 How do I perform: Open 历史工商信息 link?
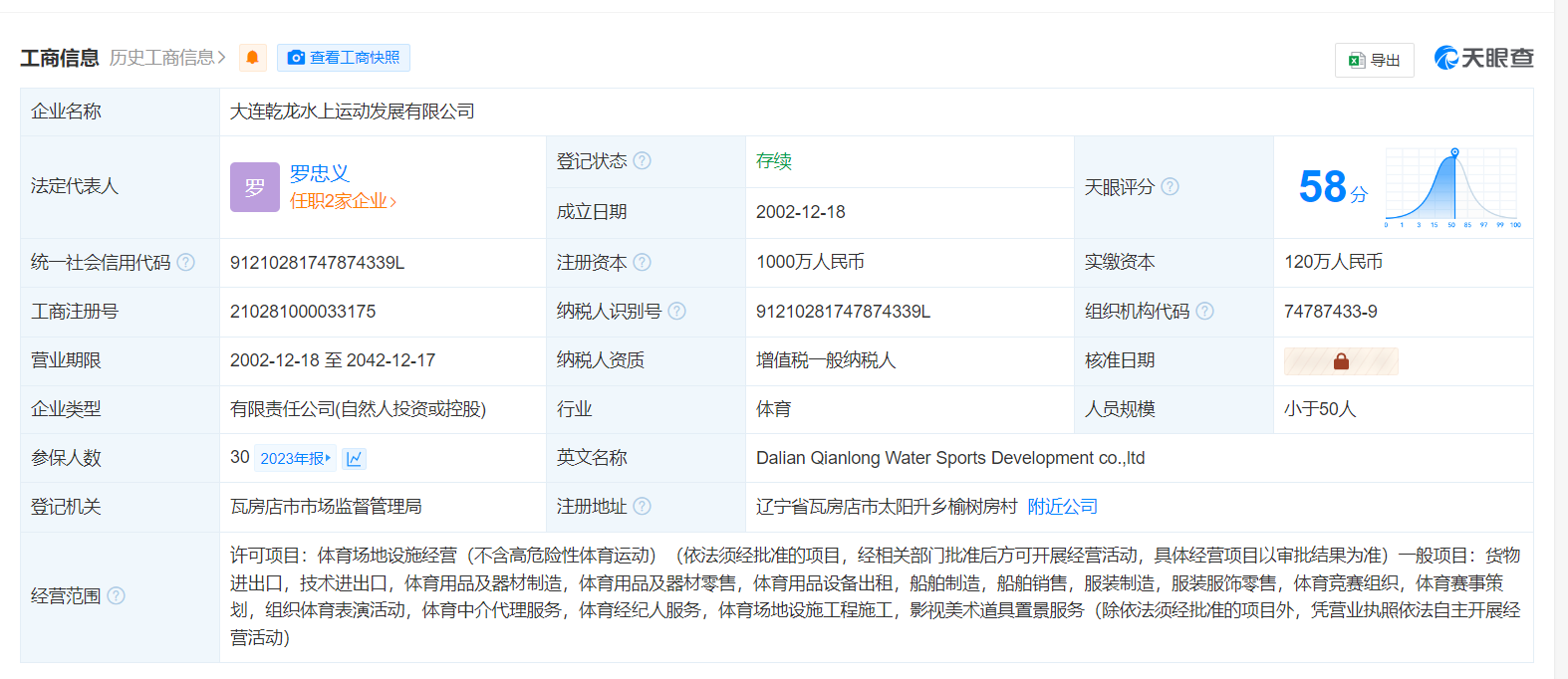pos(167,58)
